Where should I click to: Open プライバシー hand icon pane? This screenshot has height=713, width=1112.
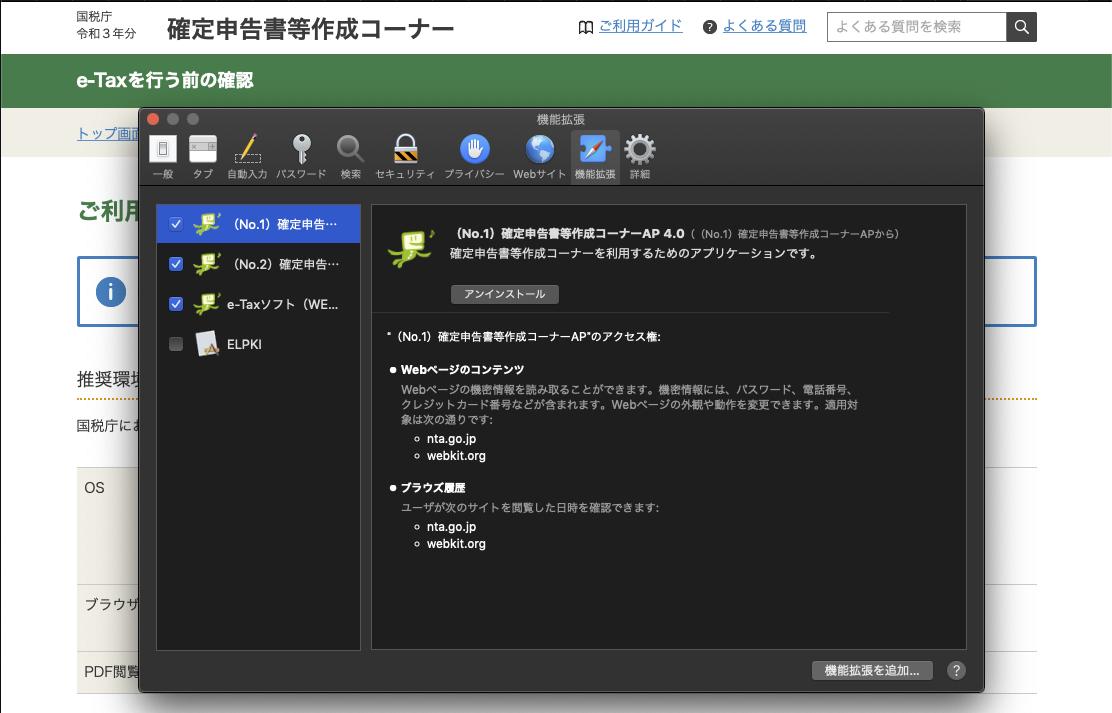click(x=474, y=156)
